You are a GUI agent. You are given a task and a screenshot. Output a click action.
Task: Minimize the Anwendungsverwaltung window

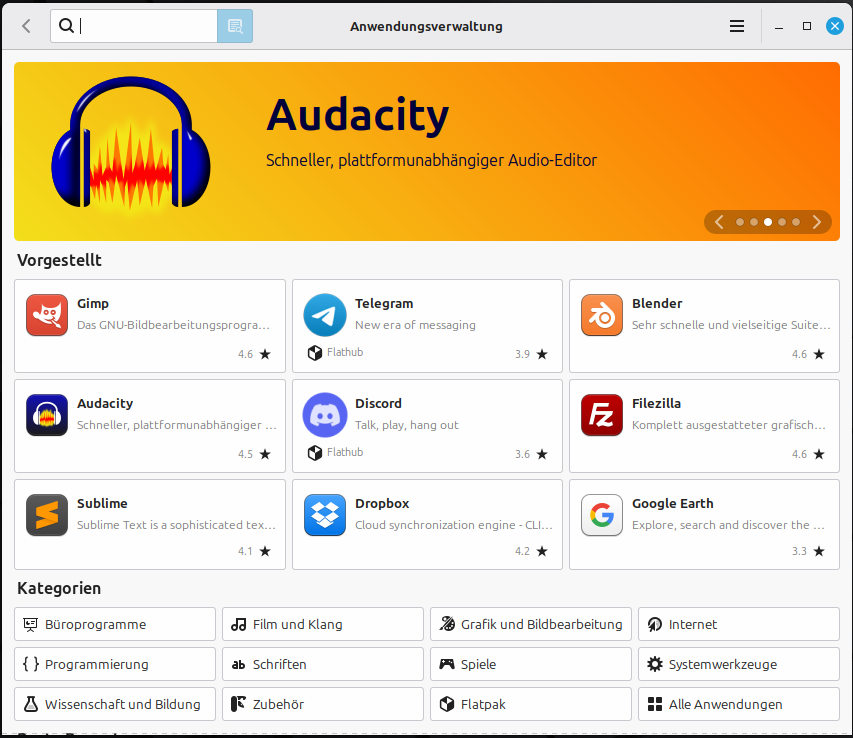(x=779, y=26)
